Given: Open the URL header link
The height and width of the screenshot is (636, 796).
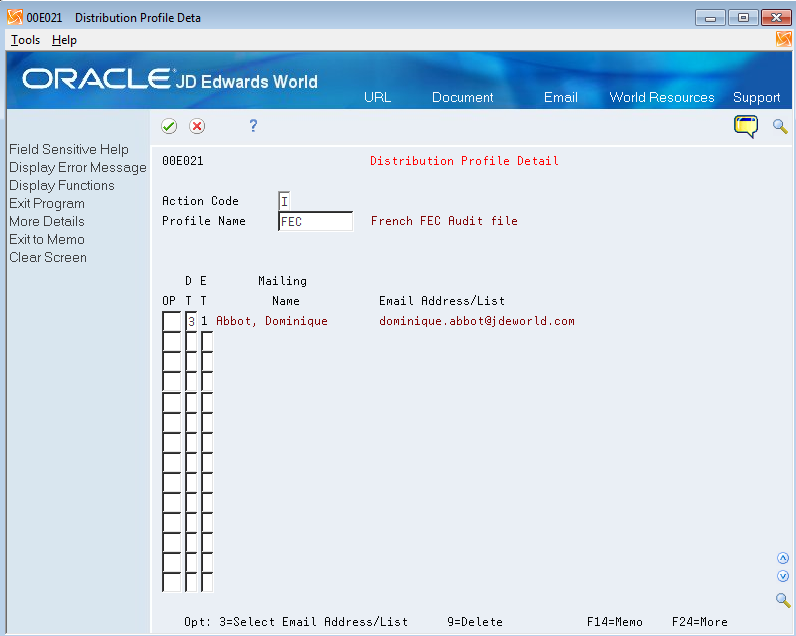Looking at the screenshot, I should click(377, 97).
